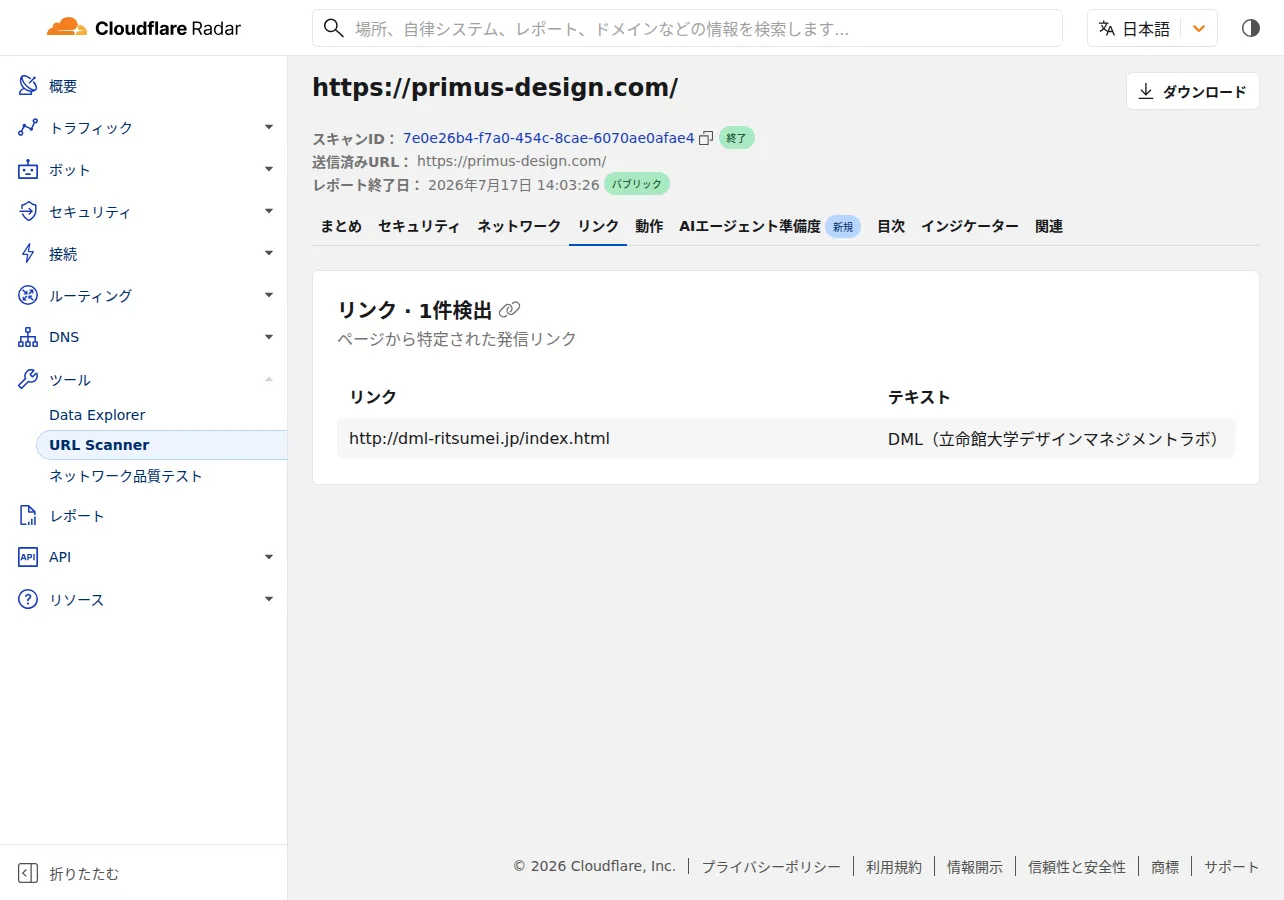
Task: Switch to the 関連 tab
Action: [x=1049, y=226]
